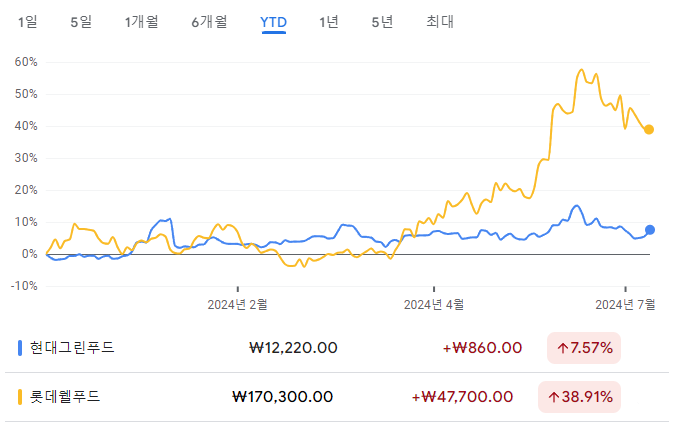This screenshot has height=430, width=684.
Task: Click the yellow endpoint dot on chart
Action: point(649,130)
